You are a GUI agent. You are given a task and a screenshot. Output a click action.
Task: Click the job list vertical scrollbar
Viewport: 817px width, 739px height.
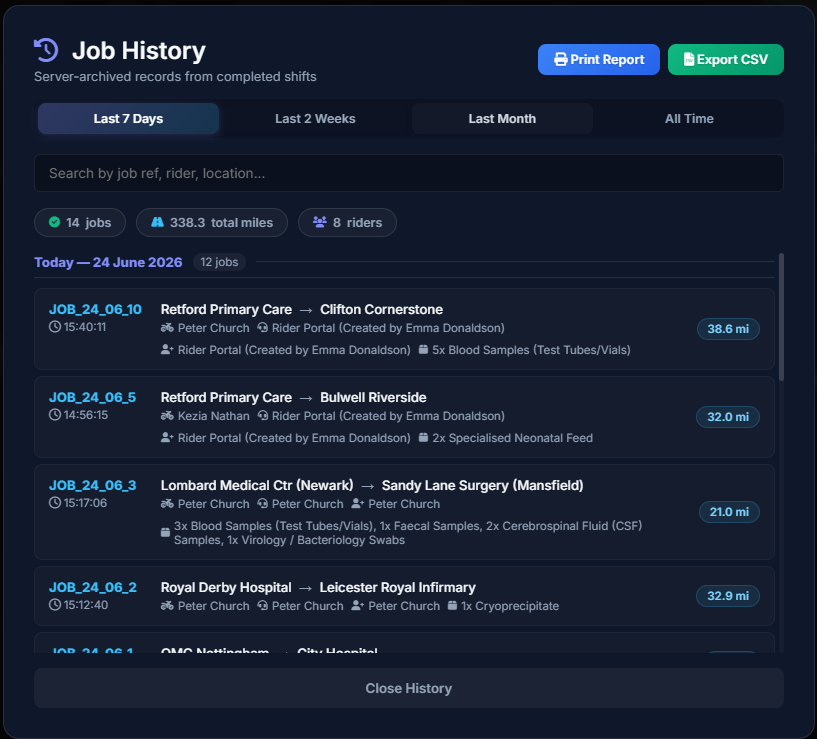[x=781, y=317]
